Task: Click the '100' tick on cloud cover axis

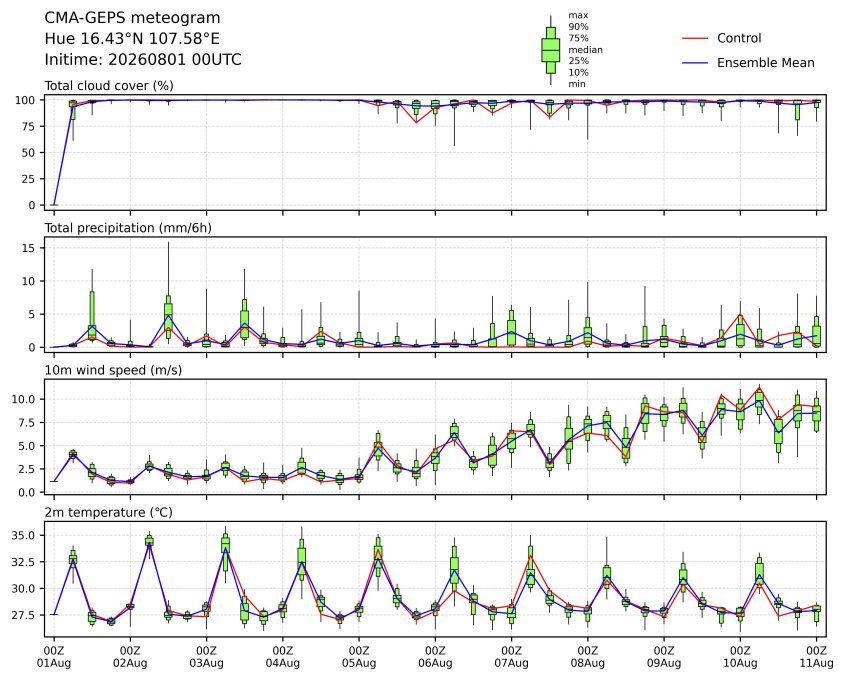Action: click(x=25, y=100)
